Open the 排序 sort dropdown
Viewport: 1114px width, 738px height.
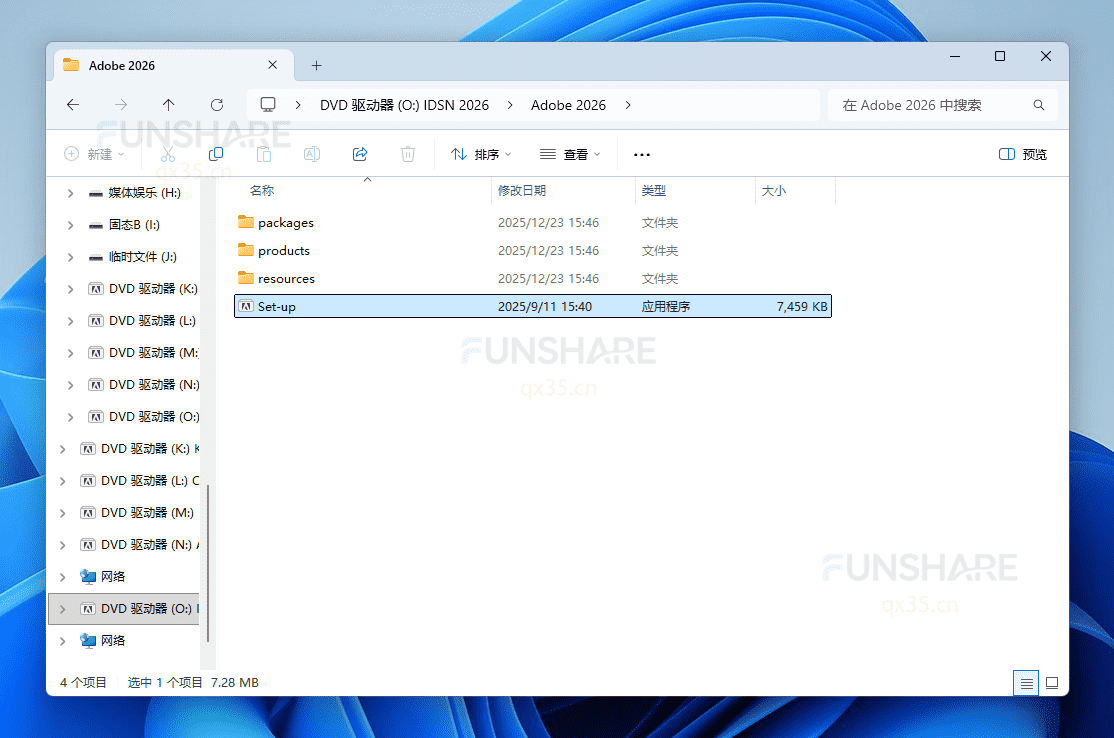coord(481,154)
